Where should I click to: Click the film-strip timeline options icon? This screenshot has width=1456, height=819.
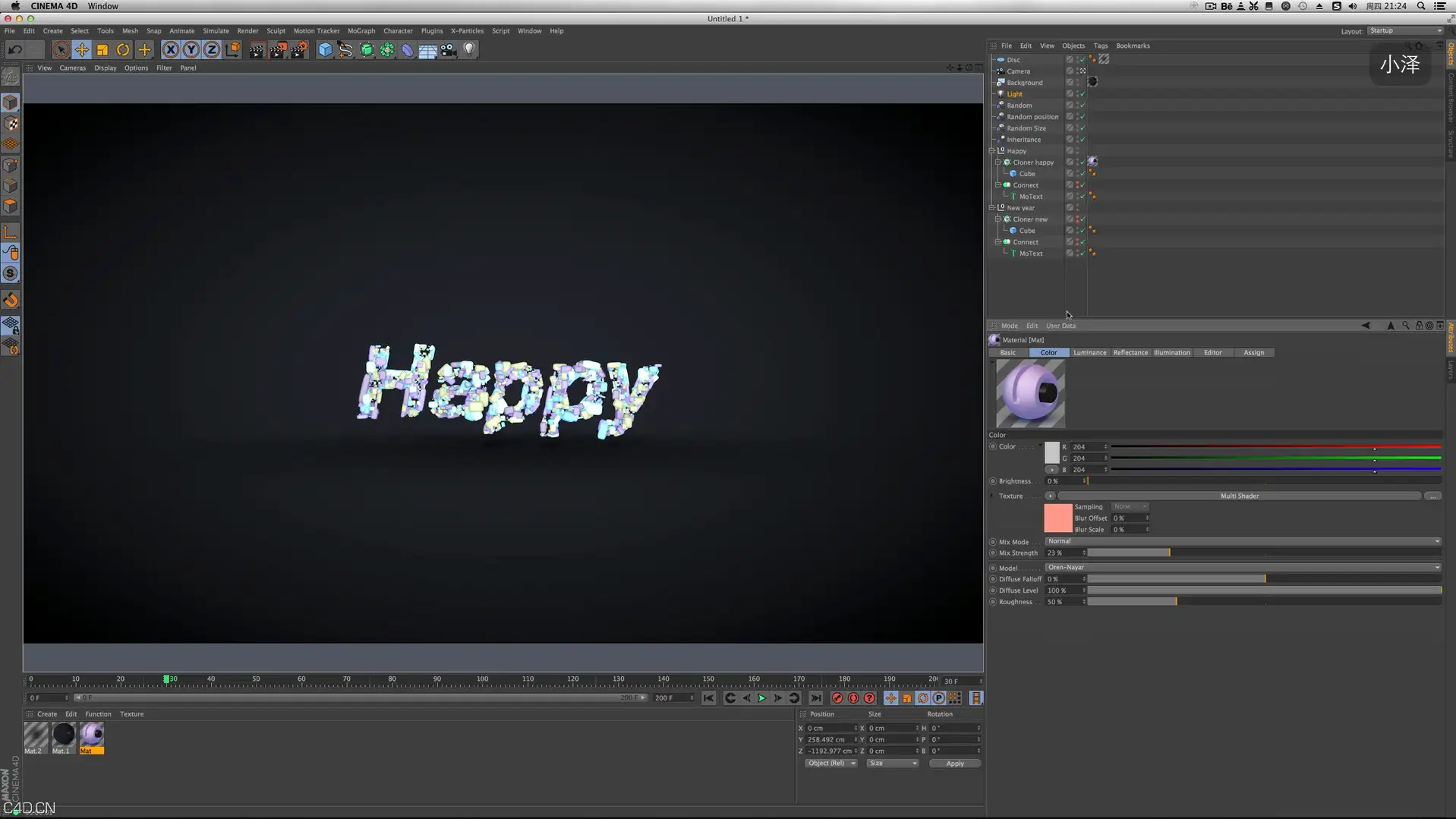(x=976, y=698)
